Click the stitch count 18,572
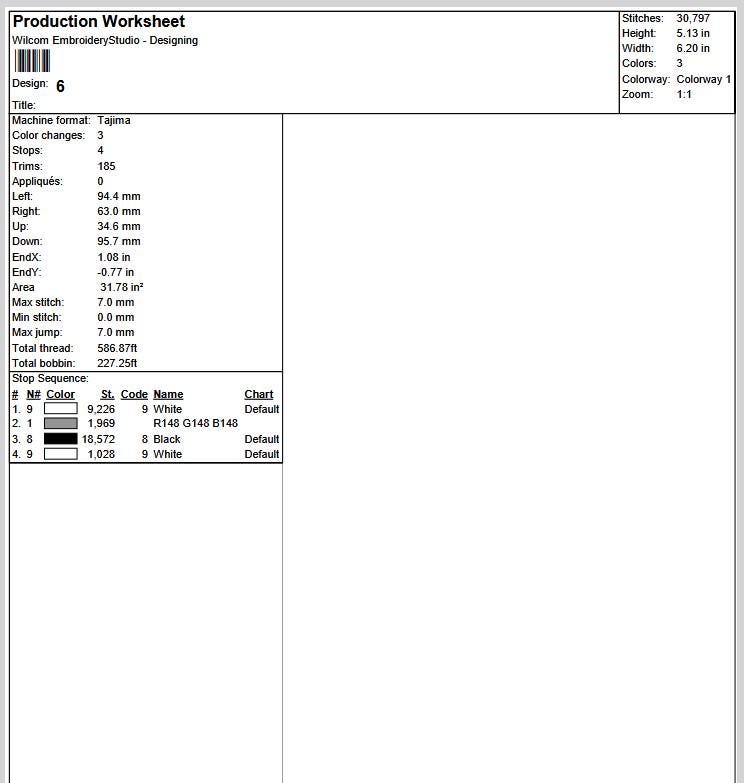The width and height of the screenshot is (744, 783). click(99, 439)
